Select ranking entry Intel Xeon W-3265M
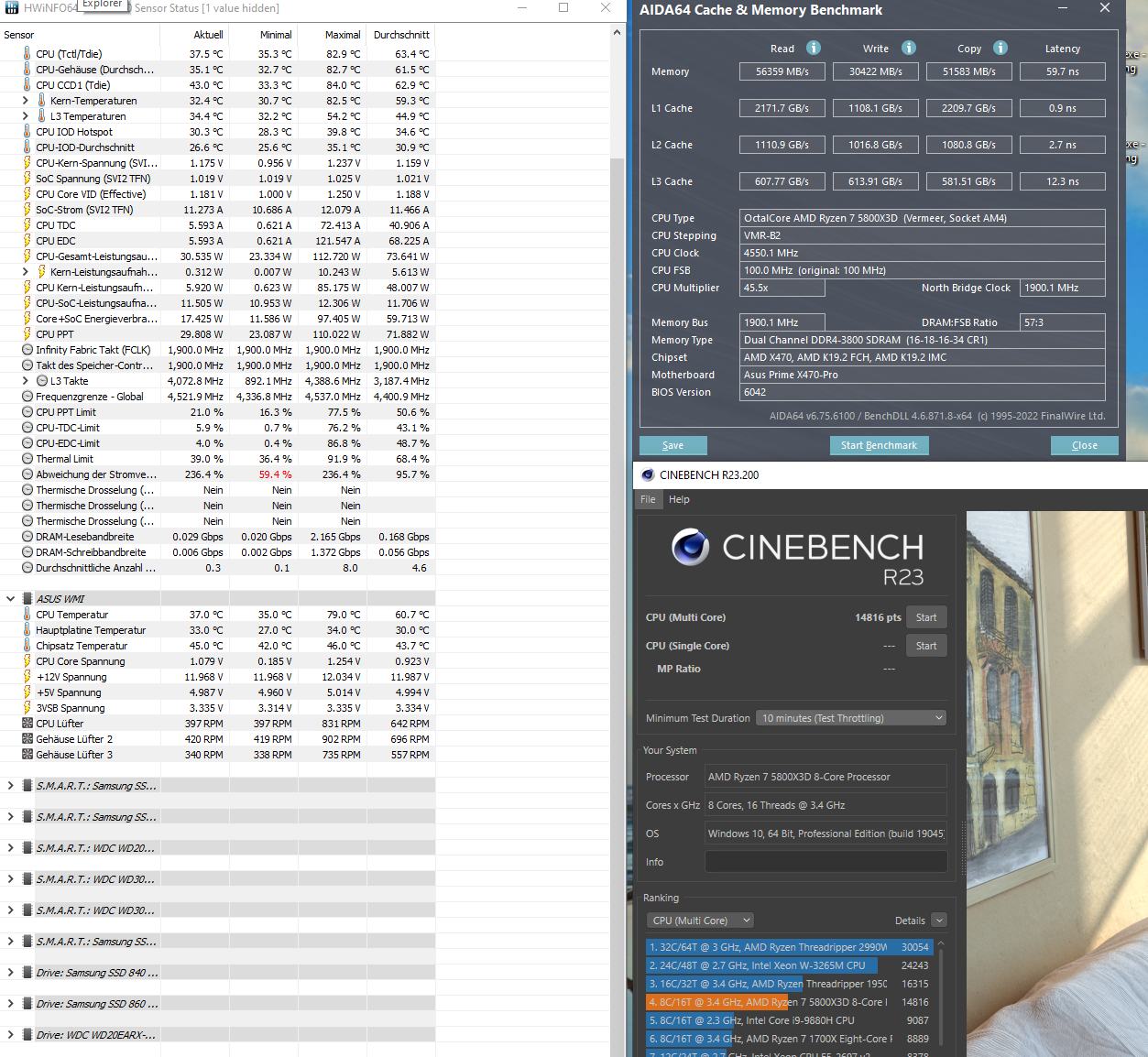The width and height of the screenshot is (1148, 1057). 790,965
